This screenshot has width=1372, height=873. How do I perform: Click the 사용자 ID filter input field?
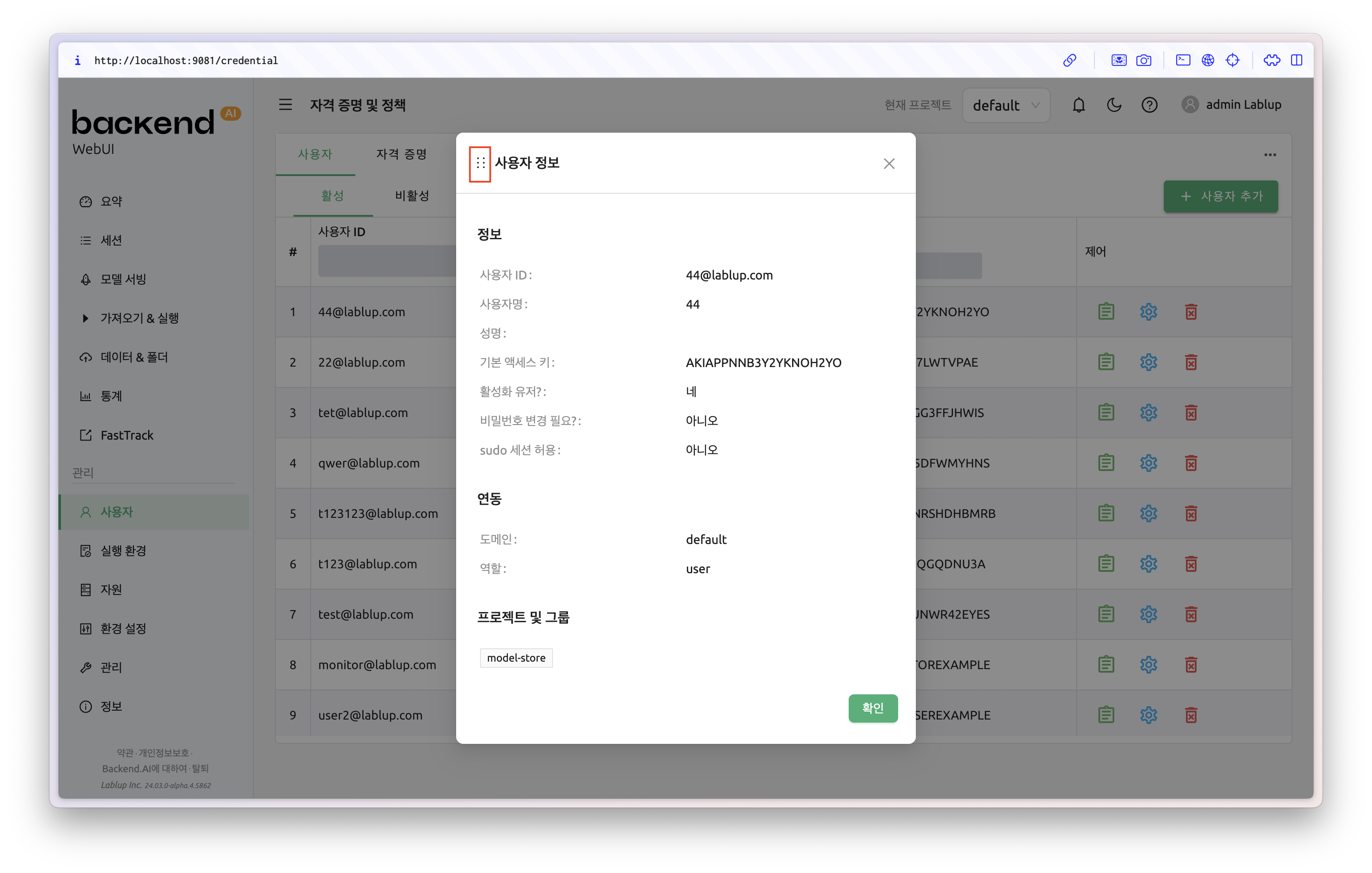pos(387,261)
